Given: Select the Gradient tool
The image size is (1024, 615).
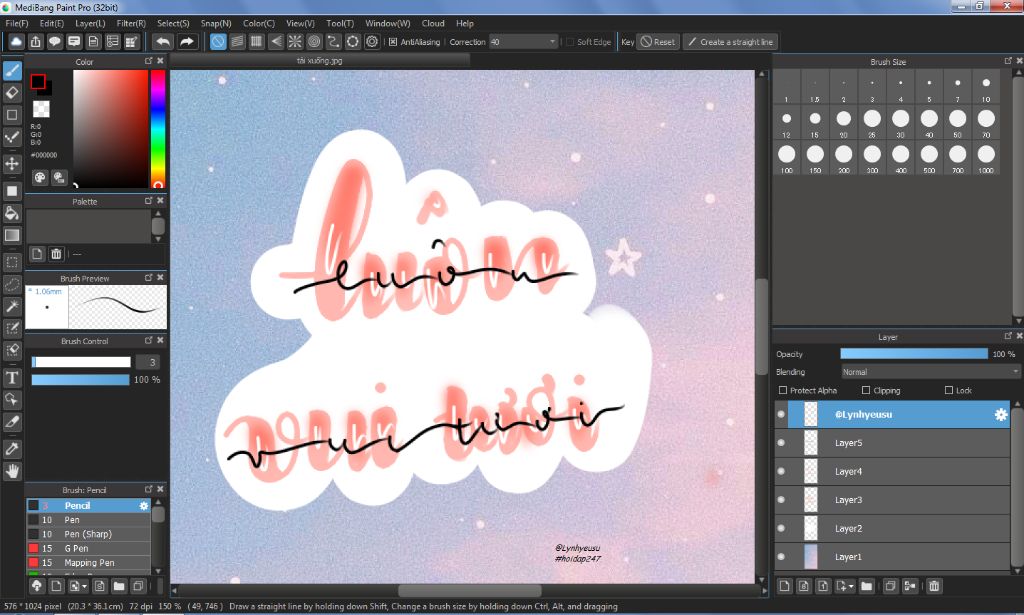Looking at the screenshot, I should tap(12, 235).
